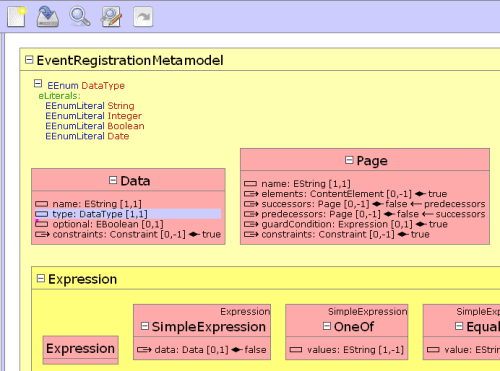
Task: Collapse the Equal class box
Action: pyautogui.click(x=459, y=326)
